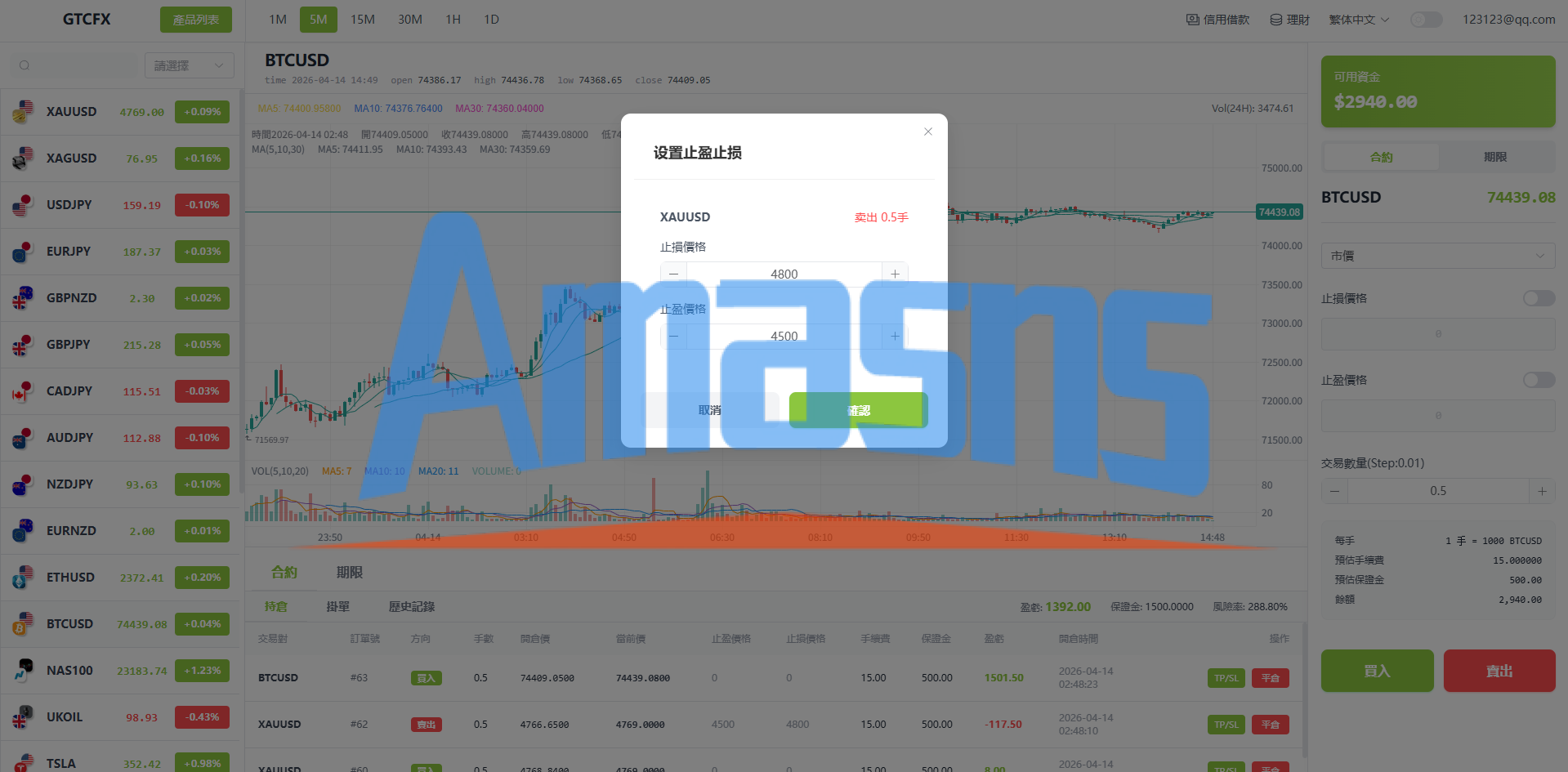Select GBPNZD flag icon in list
The width and height of the screenshot is (1568, 772).
click(23, 298)
